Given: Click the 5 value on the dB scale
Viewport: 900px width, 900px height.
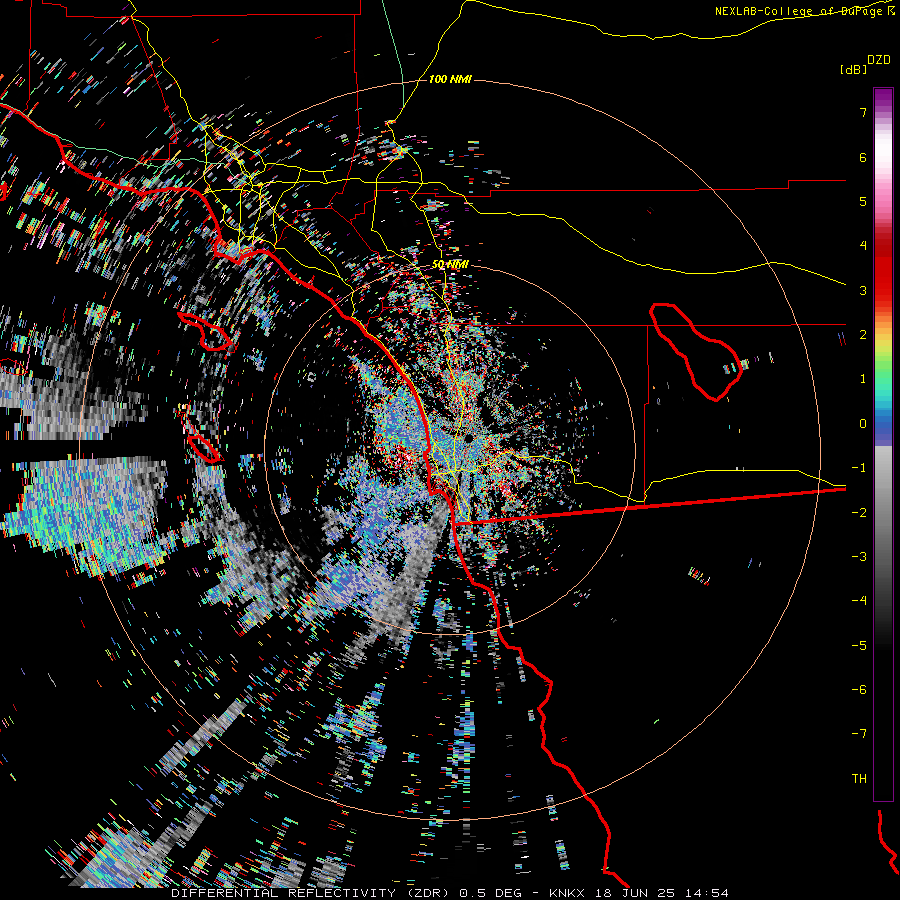Looking at the screenshot, I should [x=863, y=201].
